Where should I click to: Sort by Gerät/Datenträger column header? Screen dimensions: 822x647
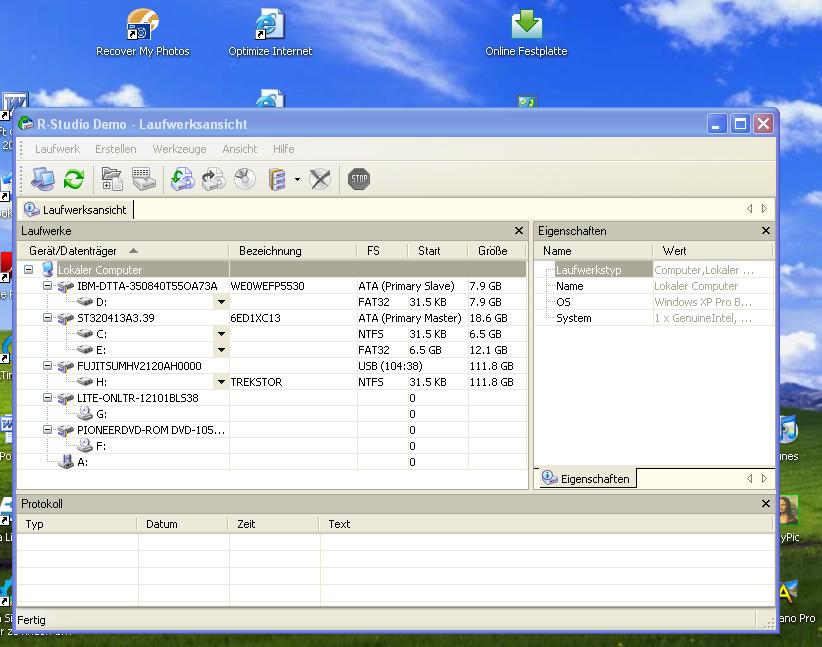[x=123, y=251]
